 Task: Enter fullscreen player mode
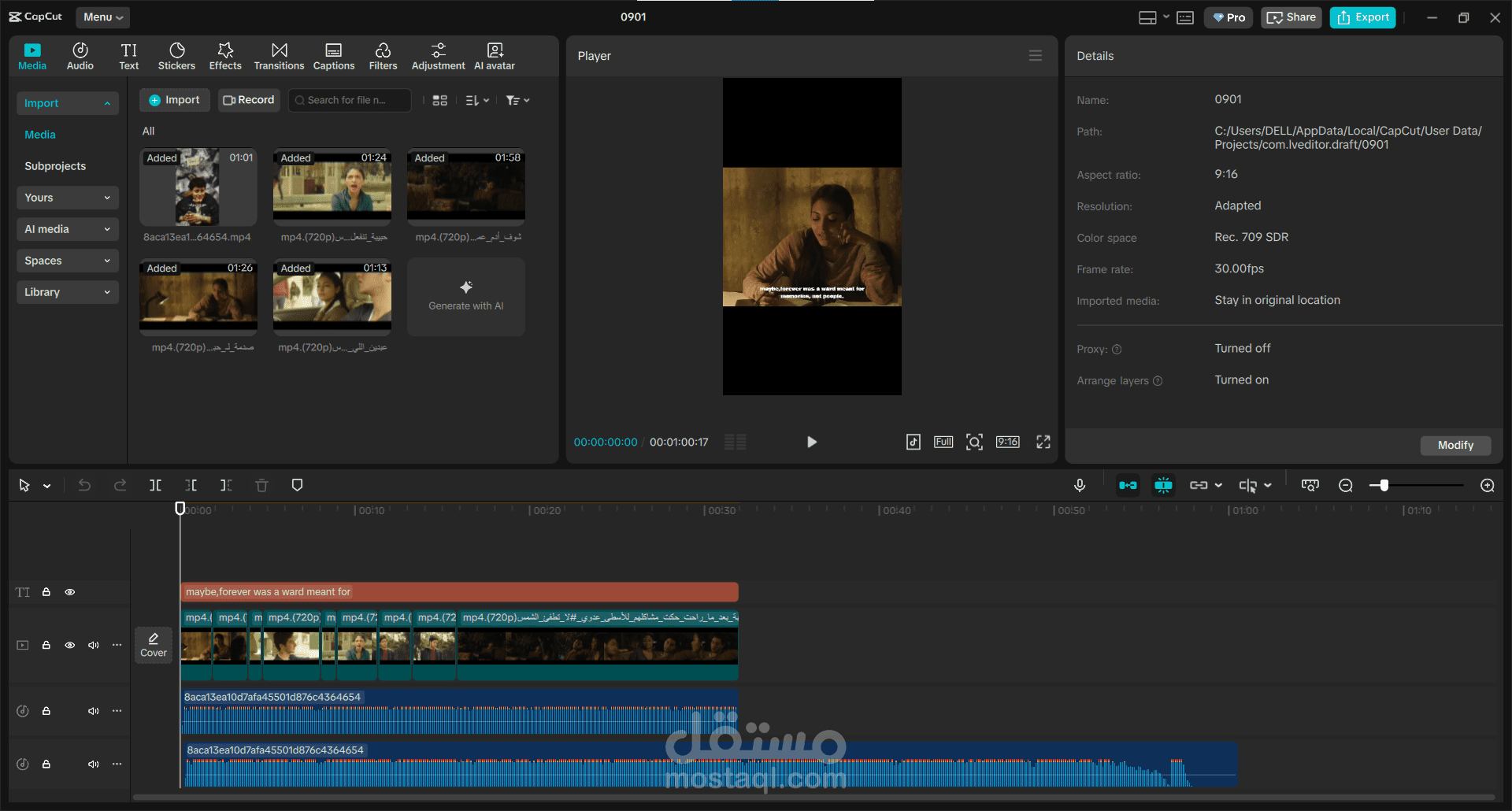[x=1043, y=442]
